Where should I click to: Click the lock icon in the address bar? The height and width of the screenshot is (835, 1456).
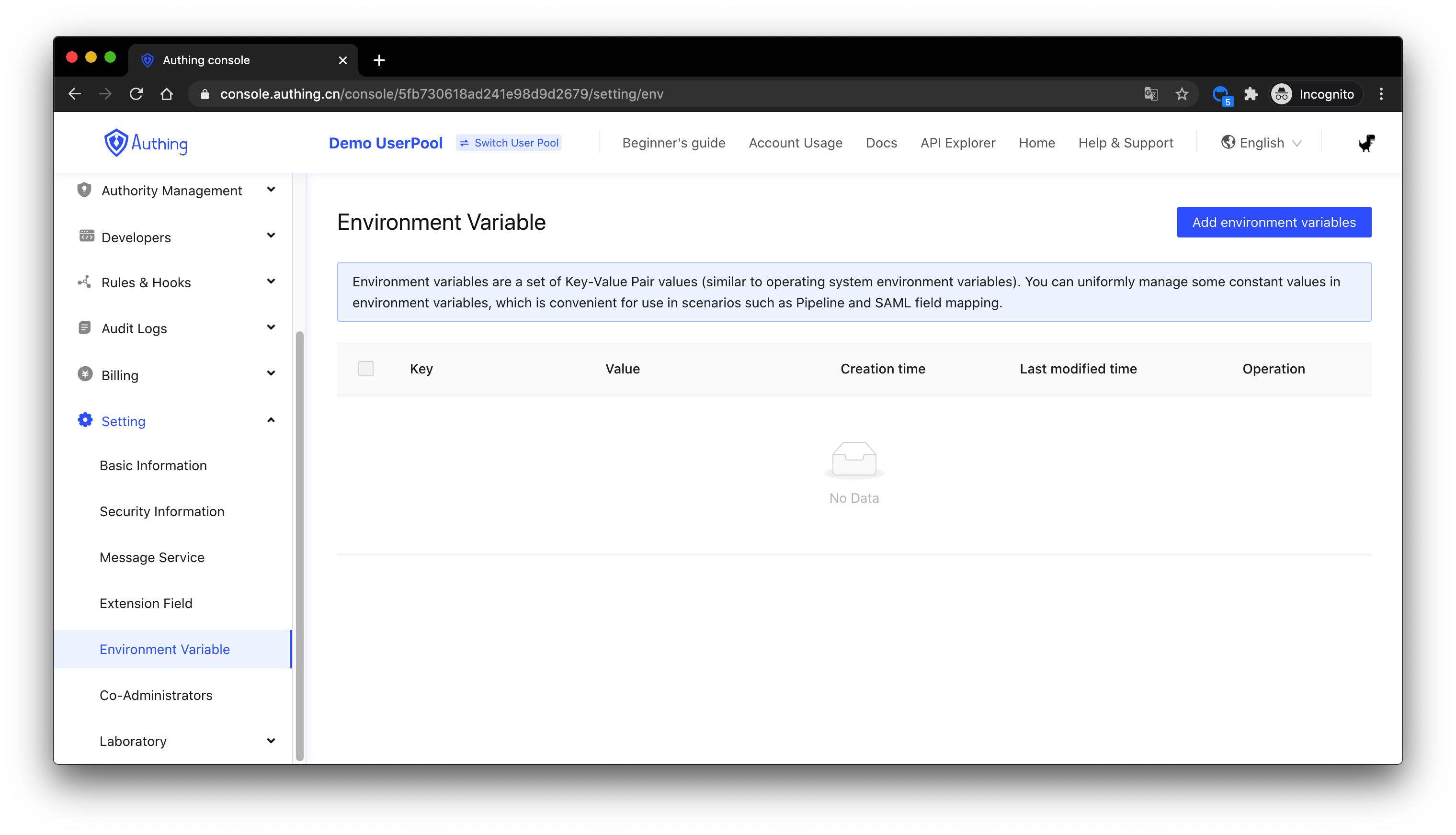205,94
